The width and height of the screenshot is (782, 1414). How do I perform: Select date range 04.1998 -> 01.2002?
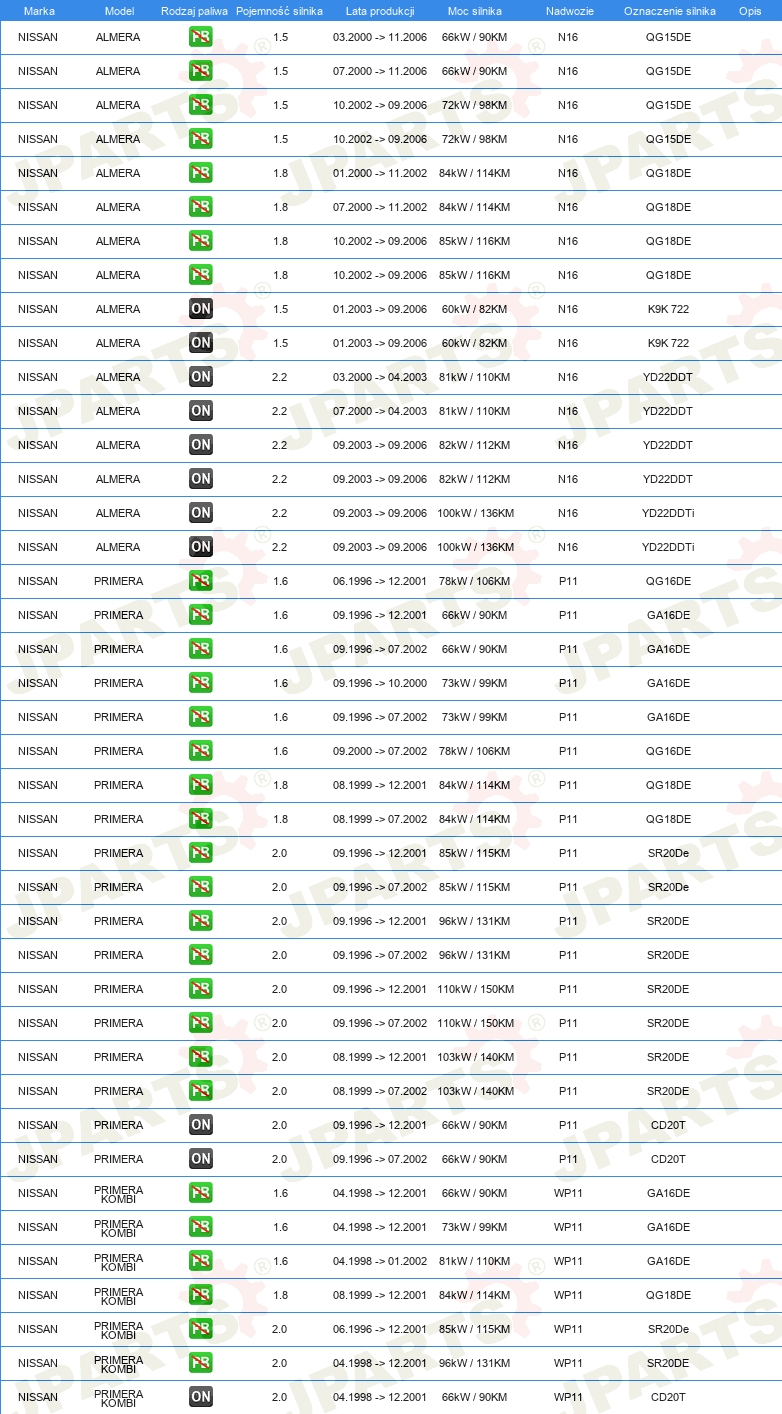click(x=380, y=1261)
